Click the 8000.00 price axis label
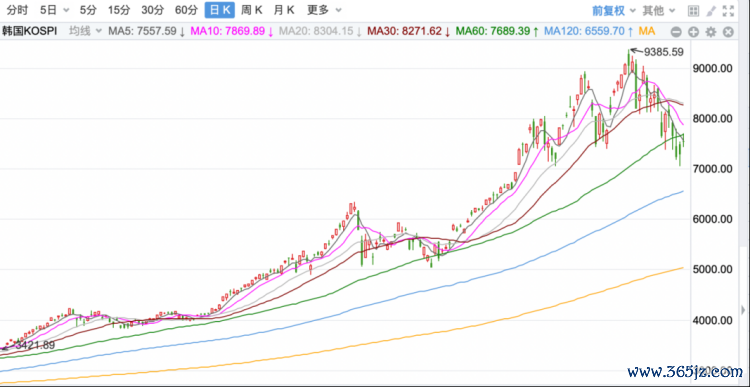Image resolution: width=750 pixels, height=387 pixels. 713,119
